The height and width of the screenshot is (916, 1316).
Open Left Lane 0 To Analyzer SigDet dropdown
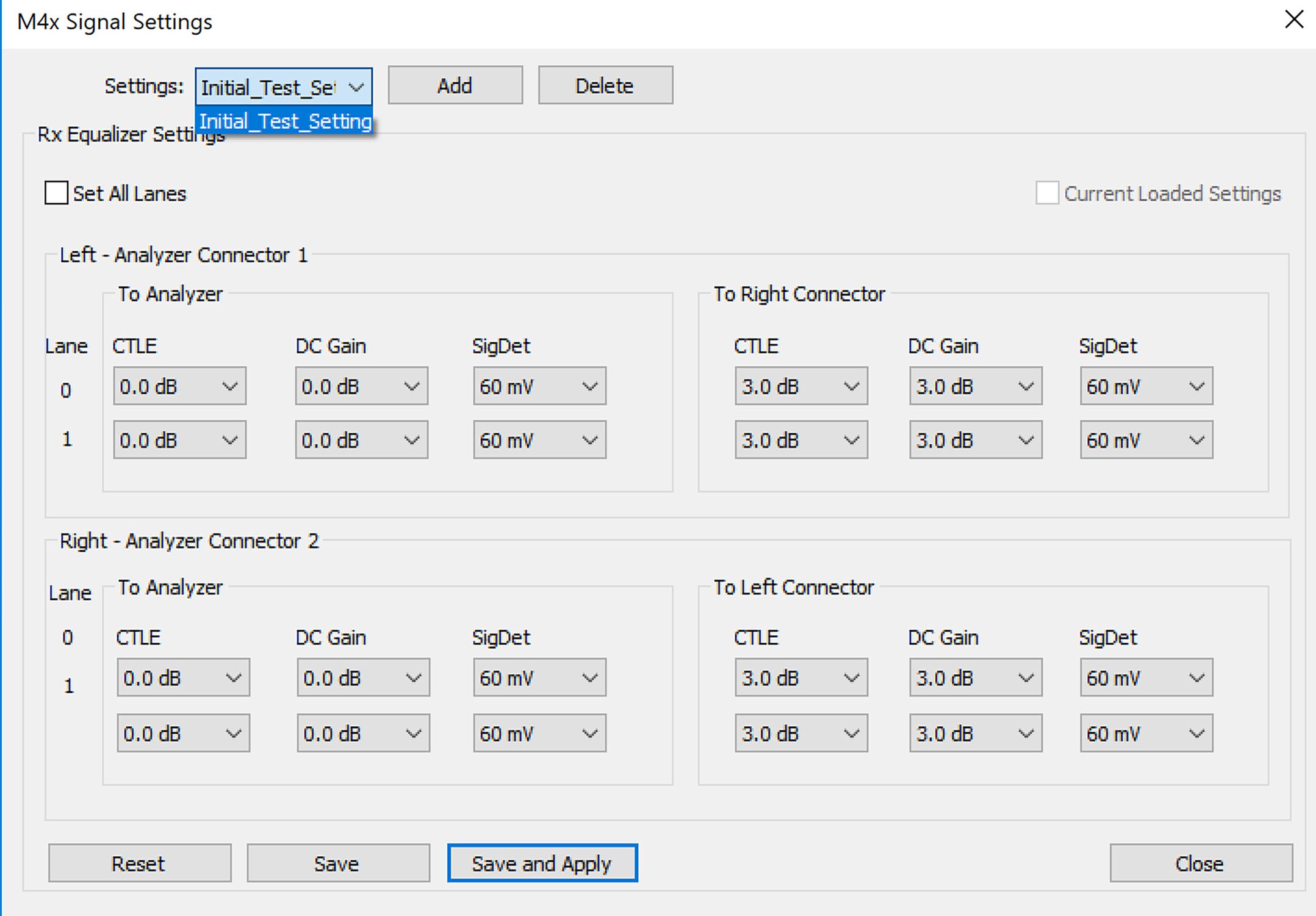coord(539,386)
